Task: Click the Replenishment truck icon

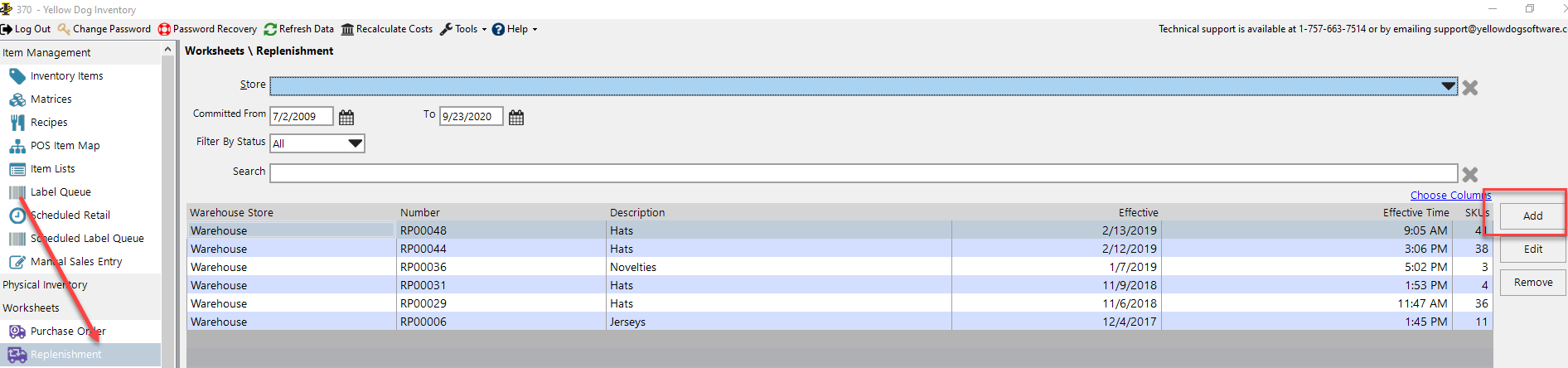Action: tap(17, 355)
